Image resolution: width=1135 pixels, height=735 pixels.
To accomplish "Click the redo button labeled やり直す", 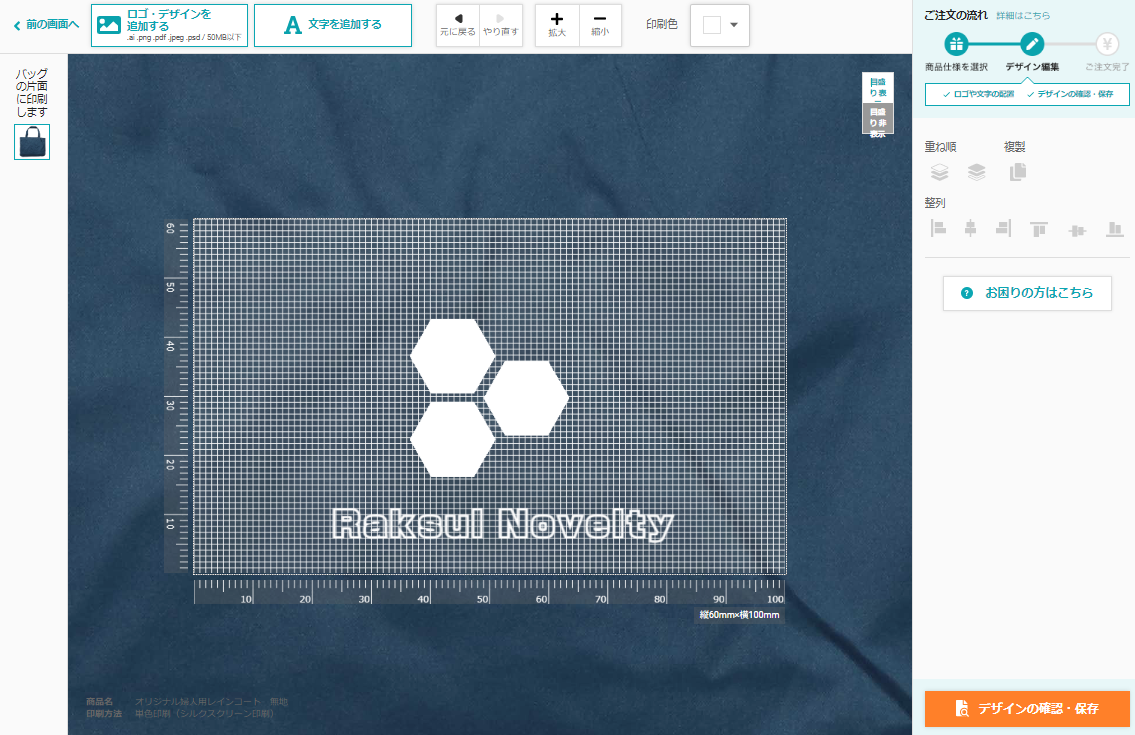I will (501, 25).
